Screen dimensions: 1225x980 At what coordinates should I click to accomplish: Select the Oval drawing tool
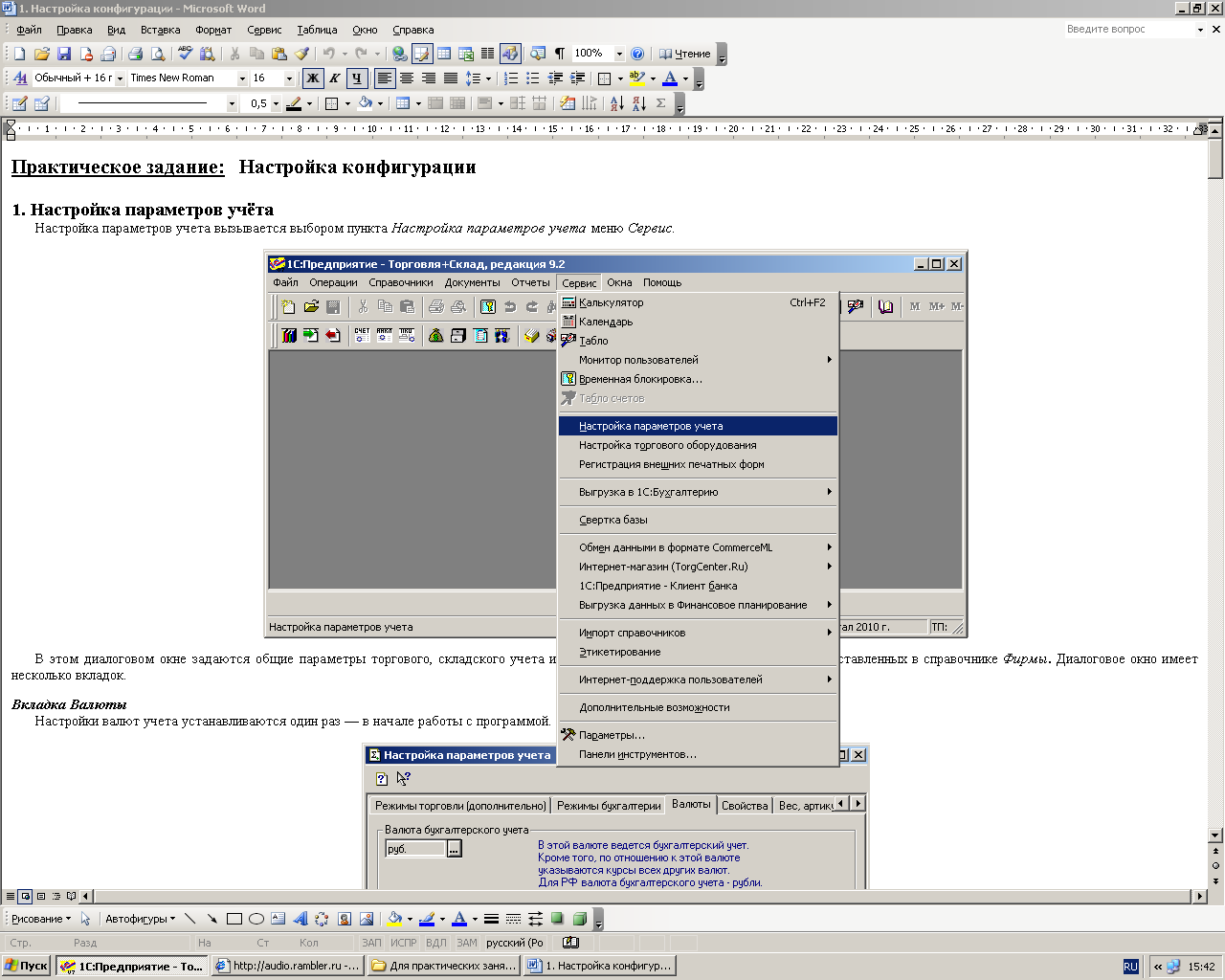[256, 919]
